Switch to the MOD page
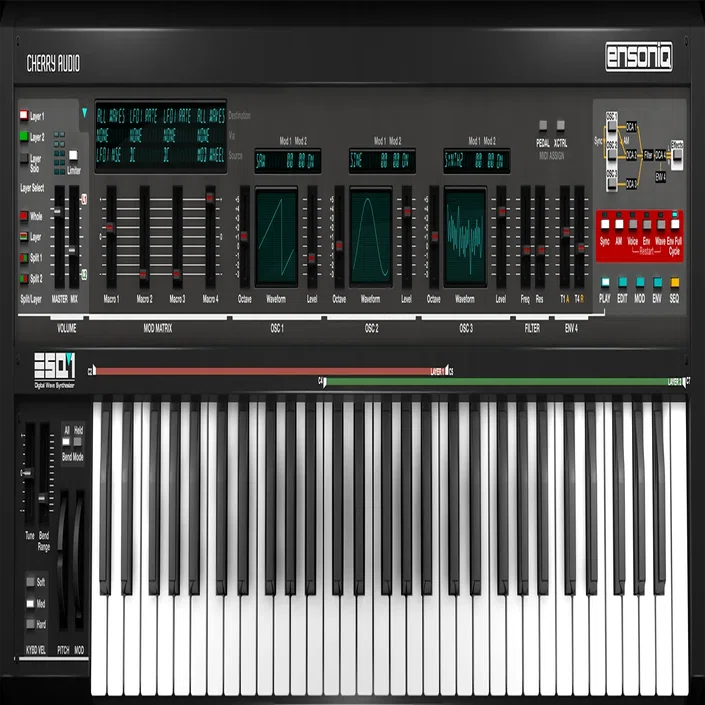This screenshot has height=705, width=705. pyautogui.click(x=640, y=282)
